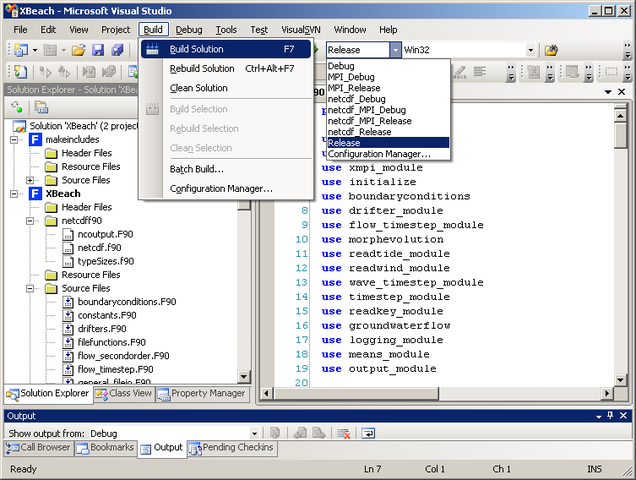Viewport: 636px width, 480px height.
Task: Open the Show output from dropdown
Action: point(254,433)
